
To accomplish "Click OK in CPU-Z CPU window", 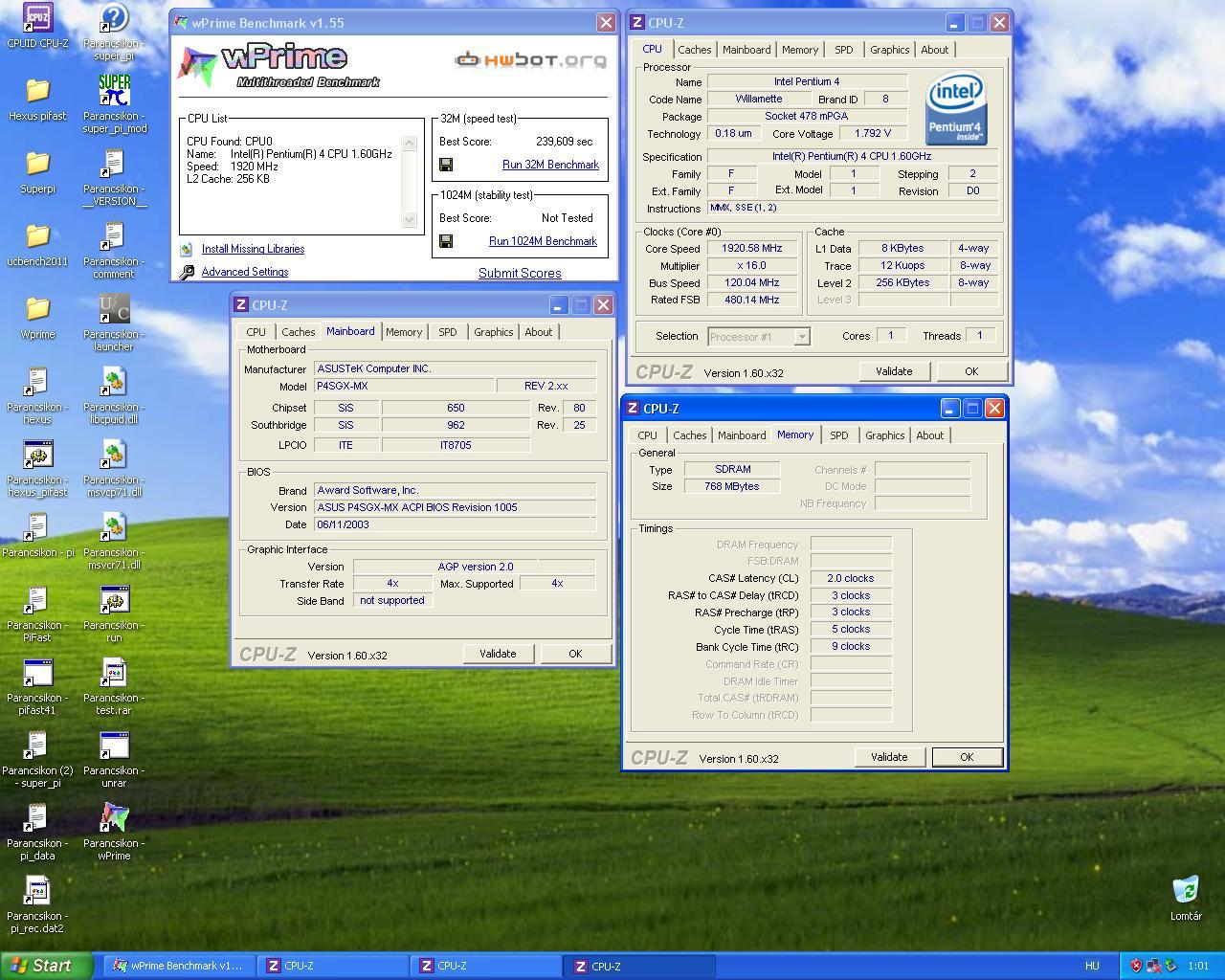I will [x=971, y=371].
